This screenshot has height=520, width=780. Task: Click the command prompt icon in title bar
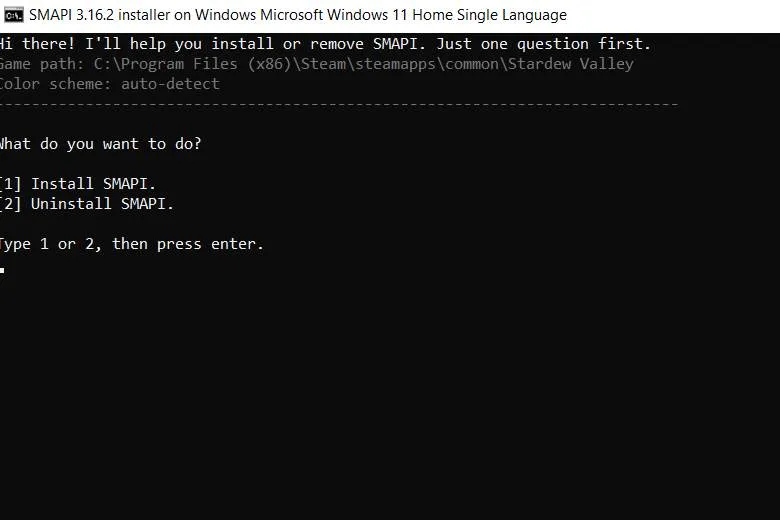[x=14, y=15]
